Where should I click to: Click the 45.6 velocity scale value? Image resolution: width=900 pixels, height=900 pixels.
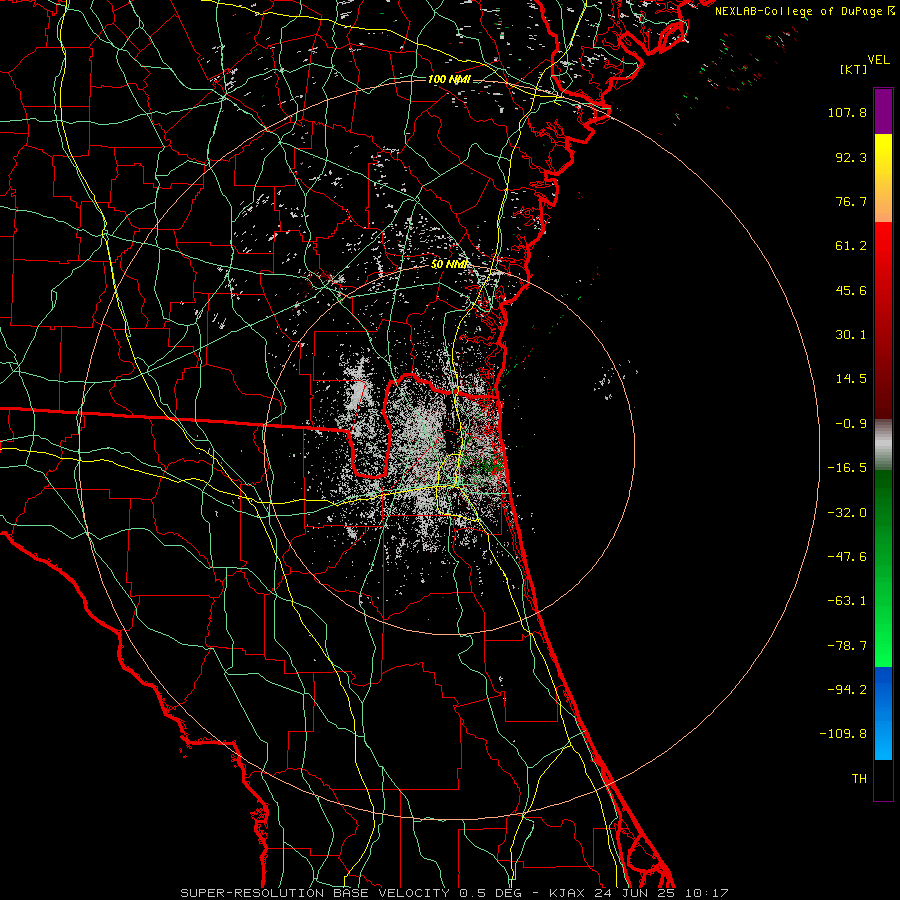851,290
